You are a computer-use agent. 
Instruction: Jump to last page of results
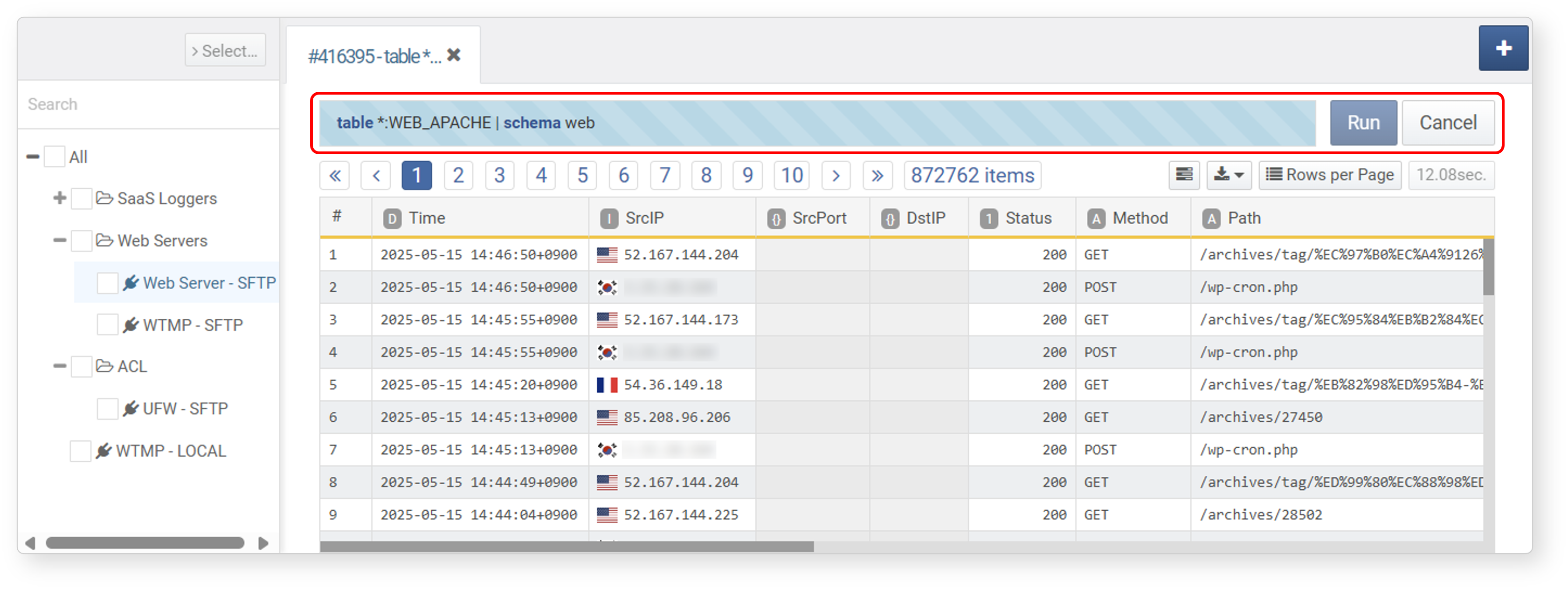coord(877,176)
